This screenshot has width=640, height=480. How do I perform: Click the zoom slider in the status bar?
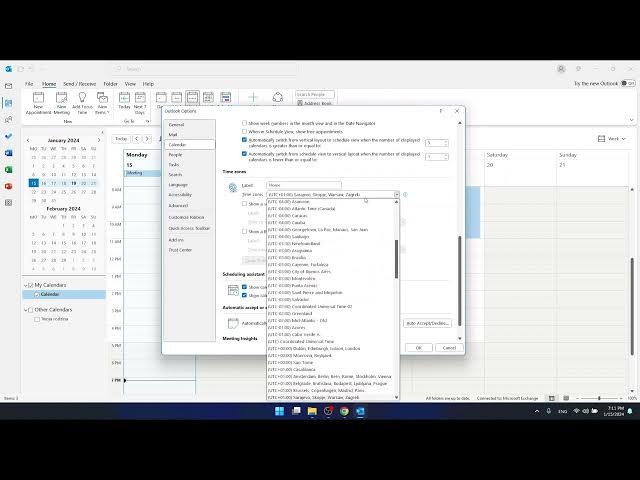click(599, 398)
